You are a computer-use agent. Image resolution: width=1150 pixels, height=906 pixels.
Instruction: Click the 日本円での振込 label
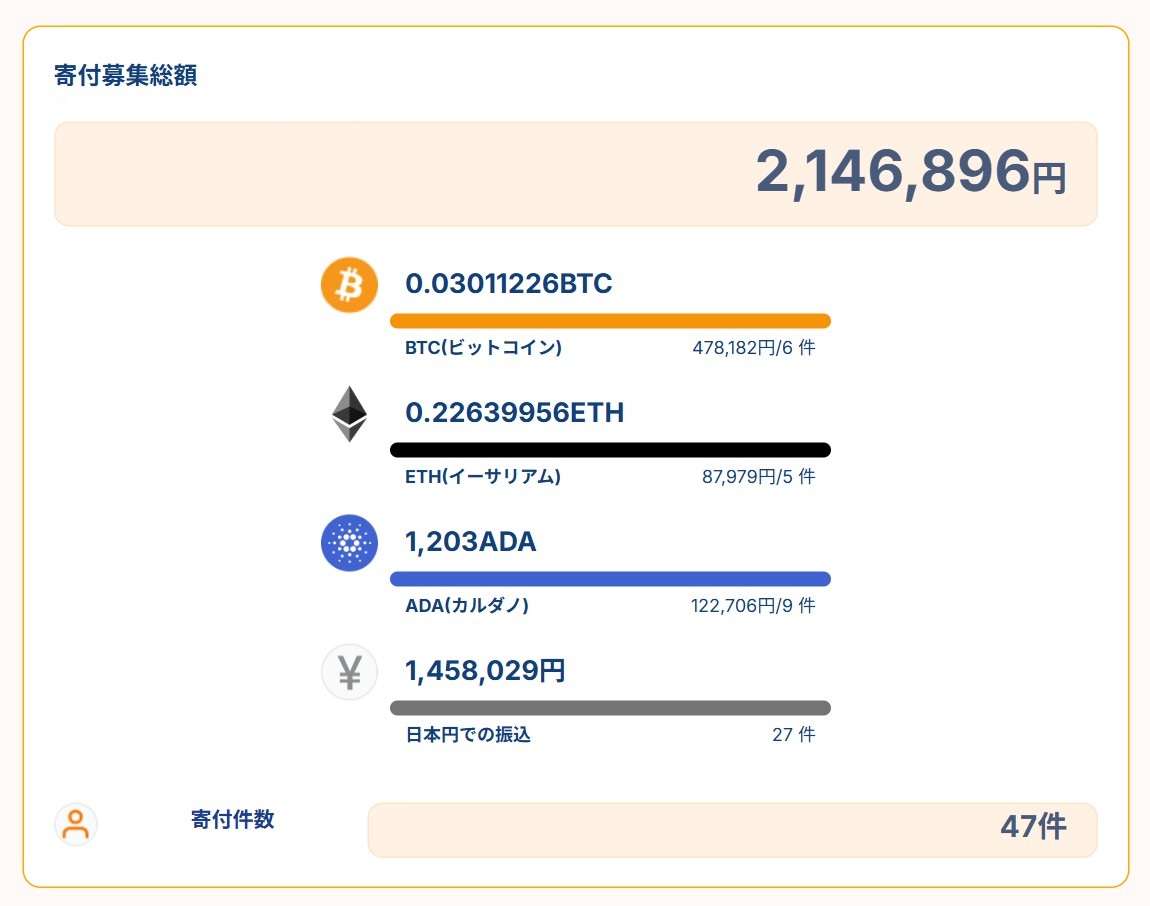pyautogui.click(x=468, y=734)
